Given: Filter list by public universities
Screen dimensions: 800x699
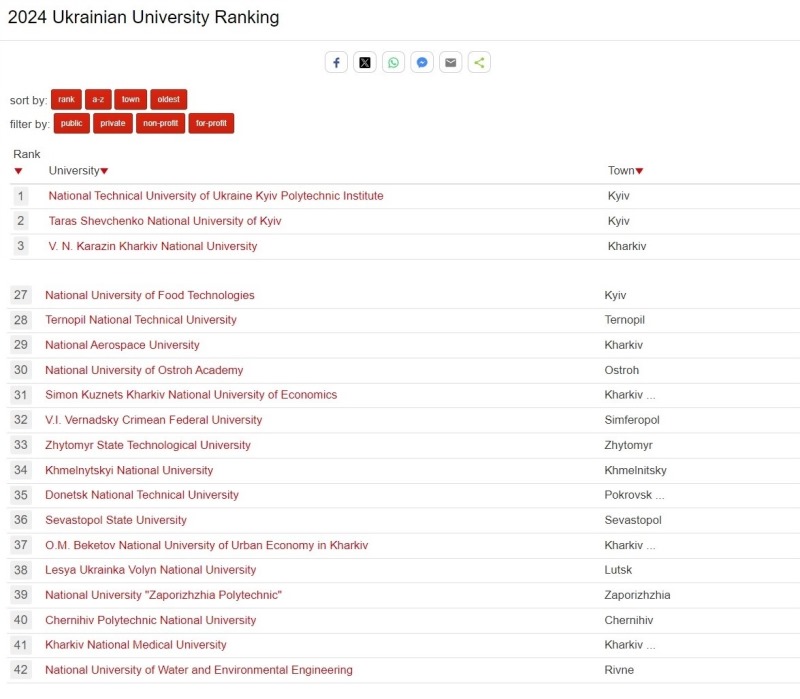Looking at the screenshot, I should click(x=71, y=123).
